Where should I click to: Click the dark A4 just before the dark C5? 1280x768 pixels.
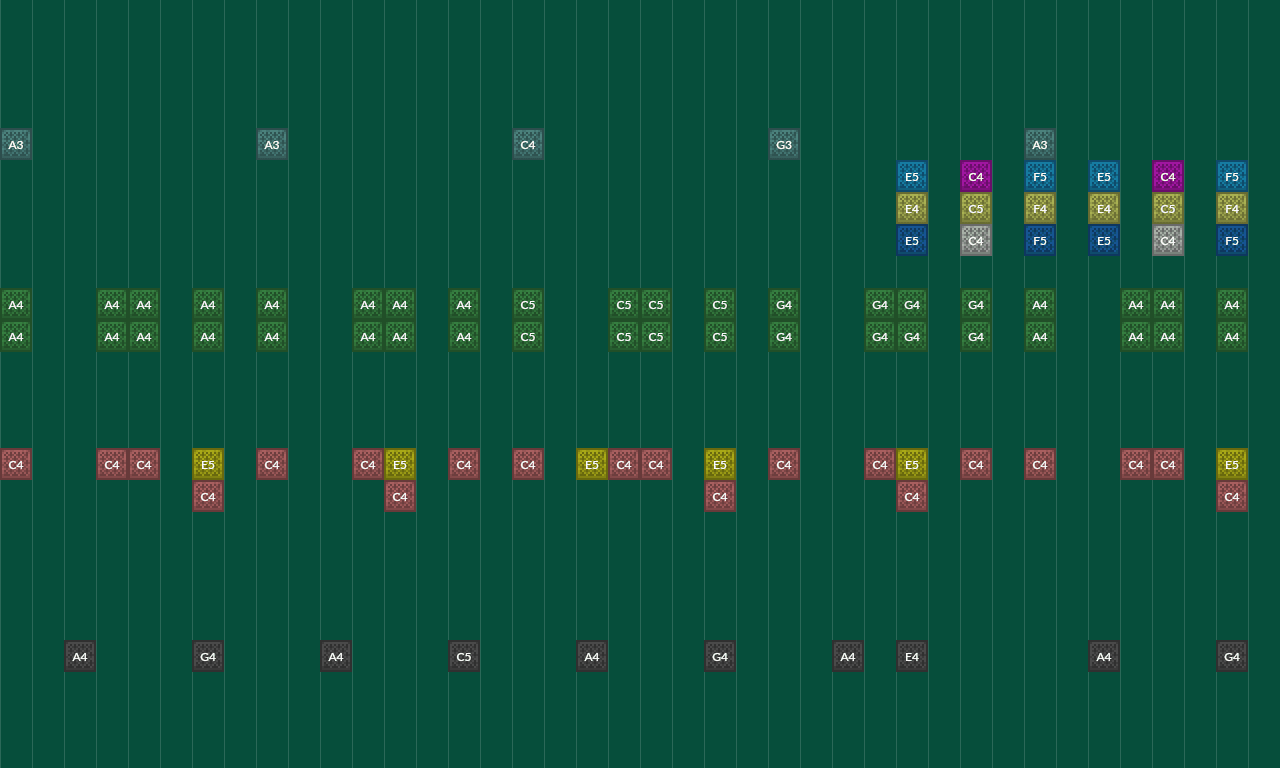(336, 656)
